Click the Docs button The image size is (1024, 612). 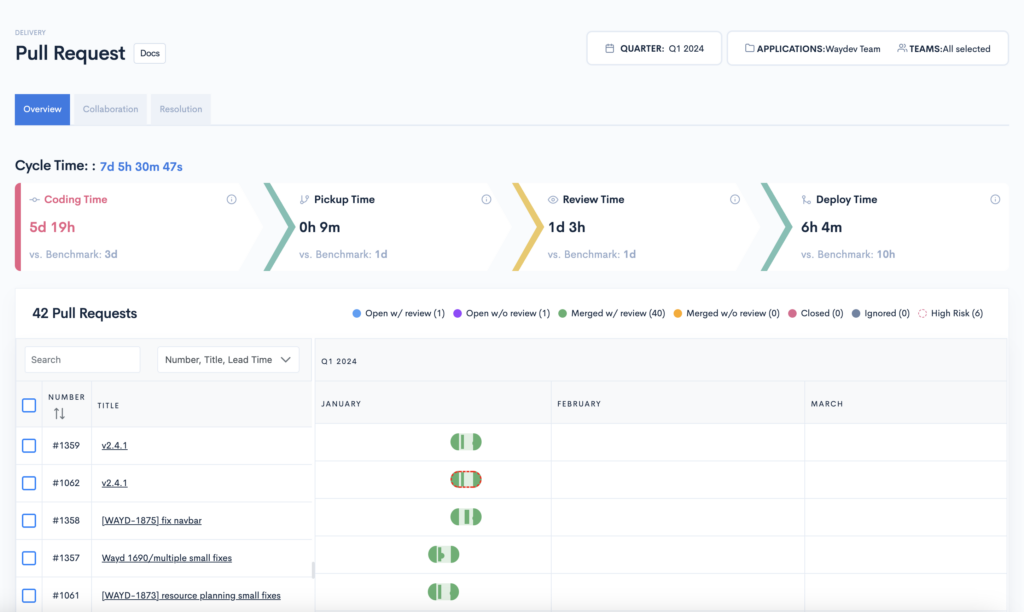[150, 53]
